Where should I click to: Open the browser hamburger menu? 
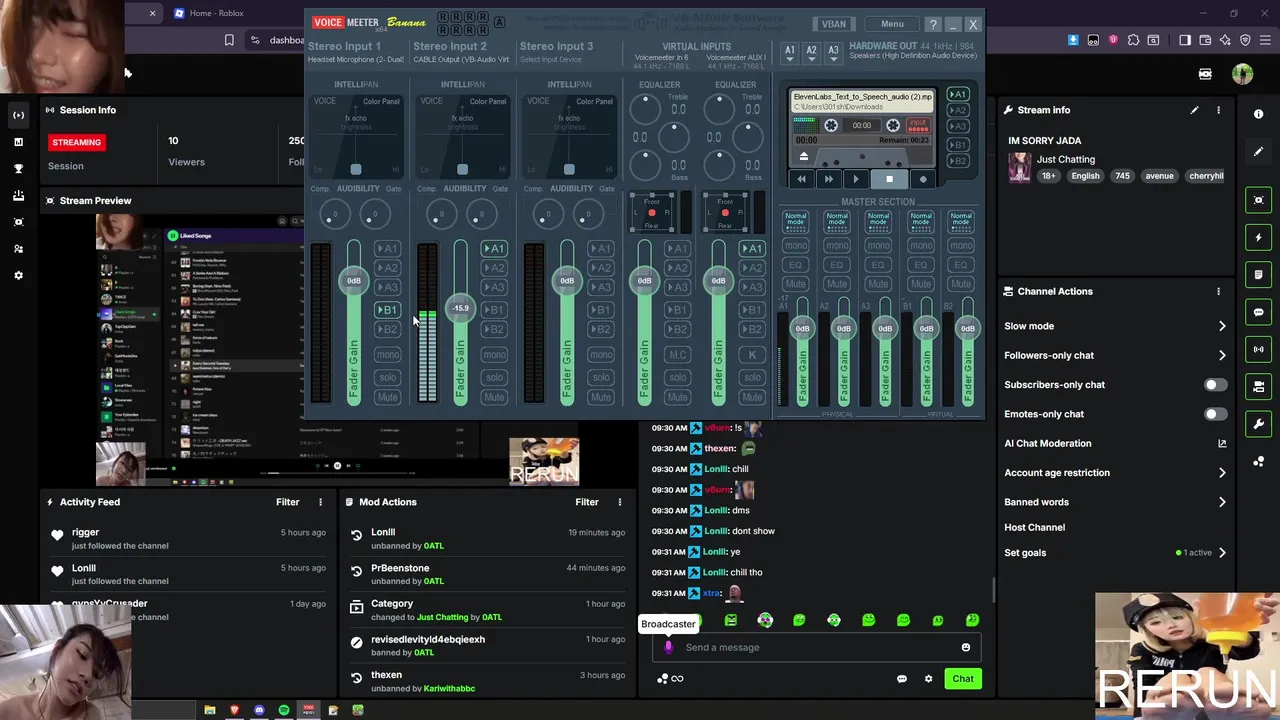(x=1265, y=40)
